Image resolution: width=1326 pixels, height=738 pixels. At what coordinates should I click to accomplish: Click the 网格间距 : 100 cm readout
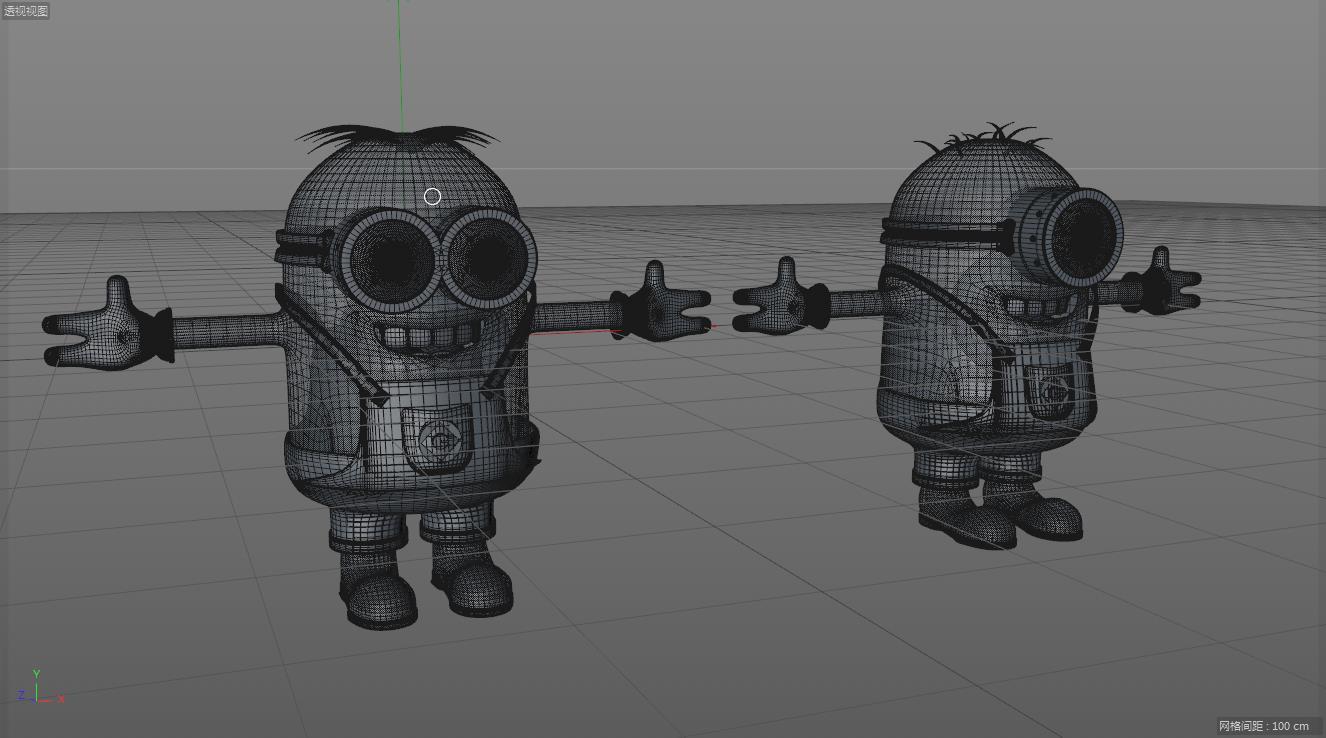1268,726
